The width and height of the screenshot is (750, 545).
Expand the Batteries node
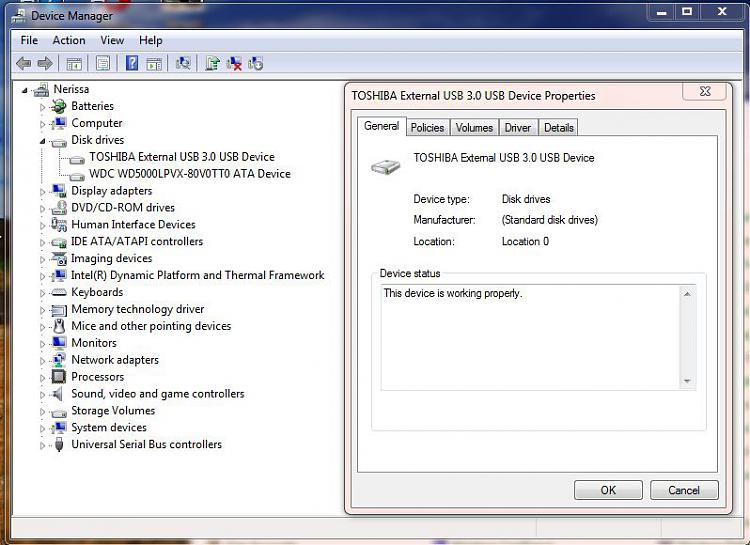click(x=42, y=107)
